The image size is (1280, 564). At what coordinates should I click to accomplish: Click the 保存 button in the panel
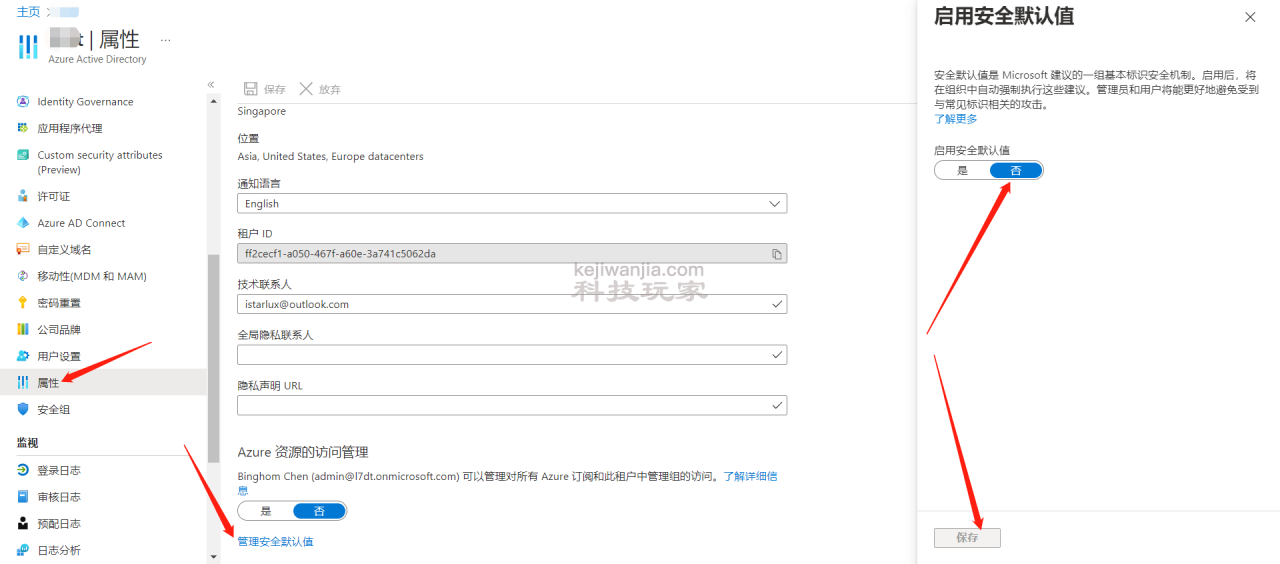click(x=967, y=537)
